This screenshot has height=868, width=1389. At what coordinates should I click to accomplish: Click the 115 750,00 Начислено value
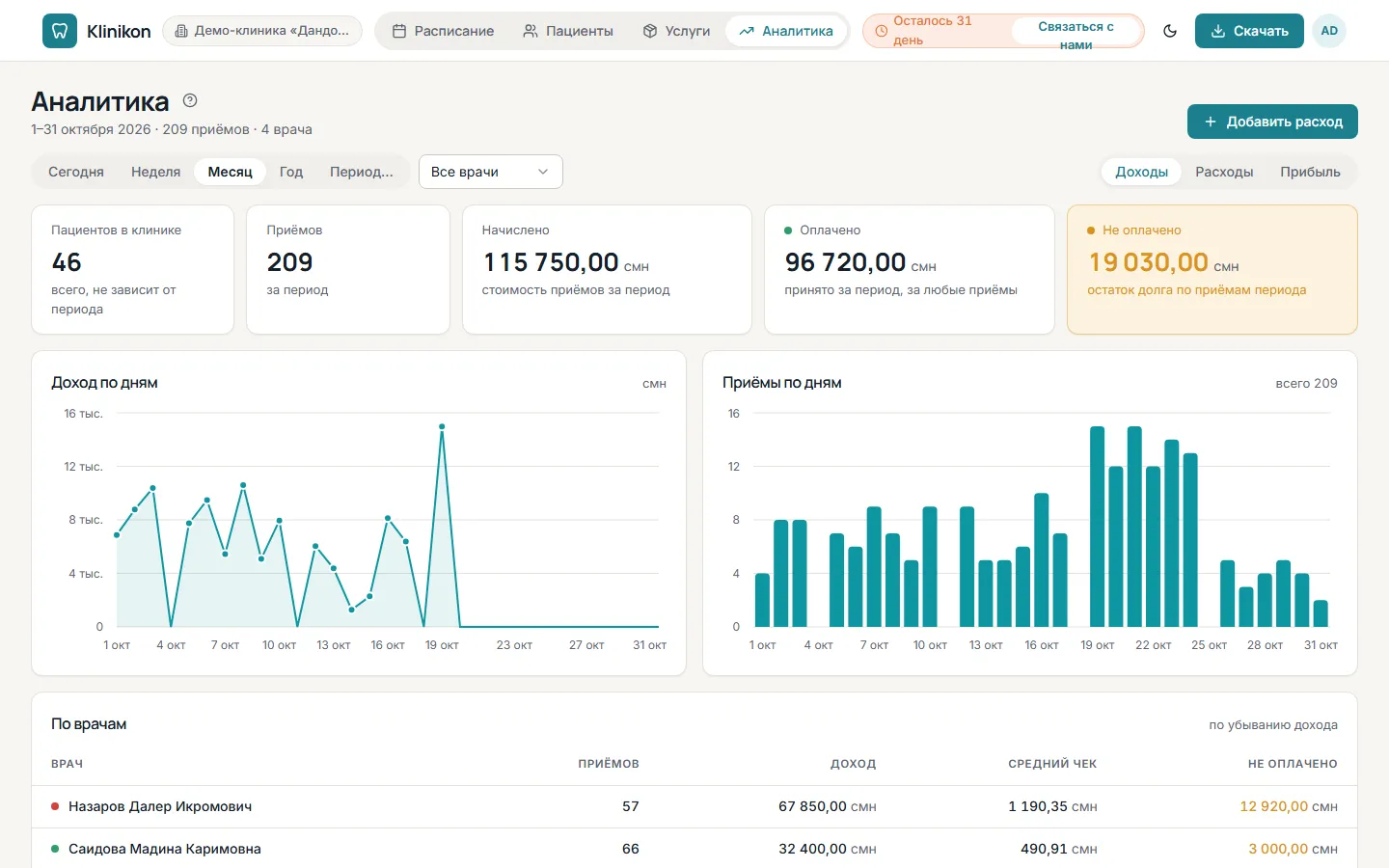[551, 262]
